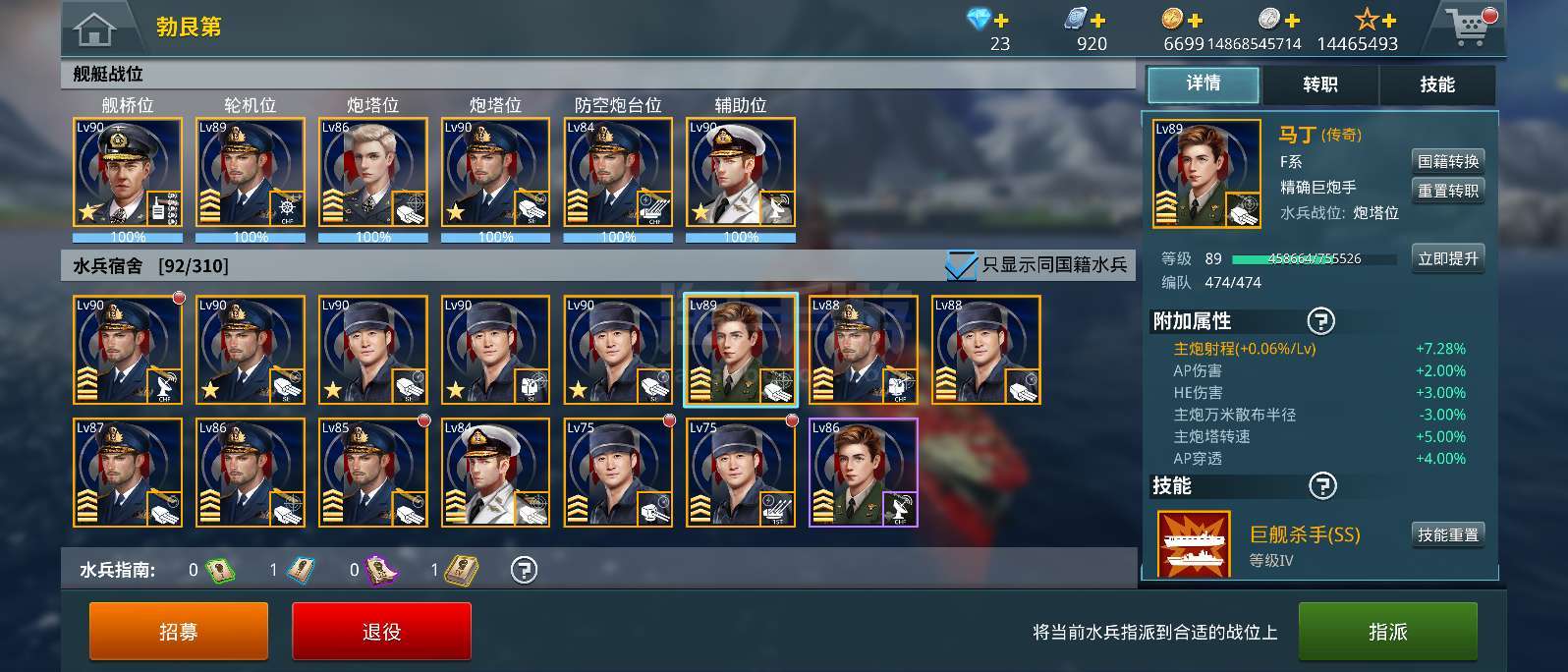Click the green 指派 button
This screenshot has width=1568, height=672.
click(1388, 632)
